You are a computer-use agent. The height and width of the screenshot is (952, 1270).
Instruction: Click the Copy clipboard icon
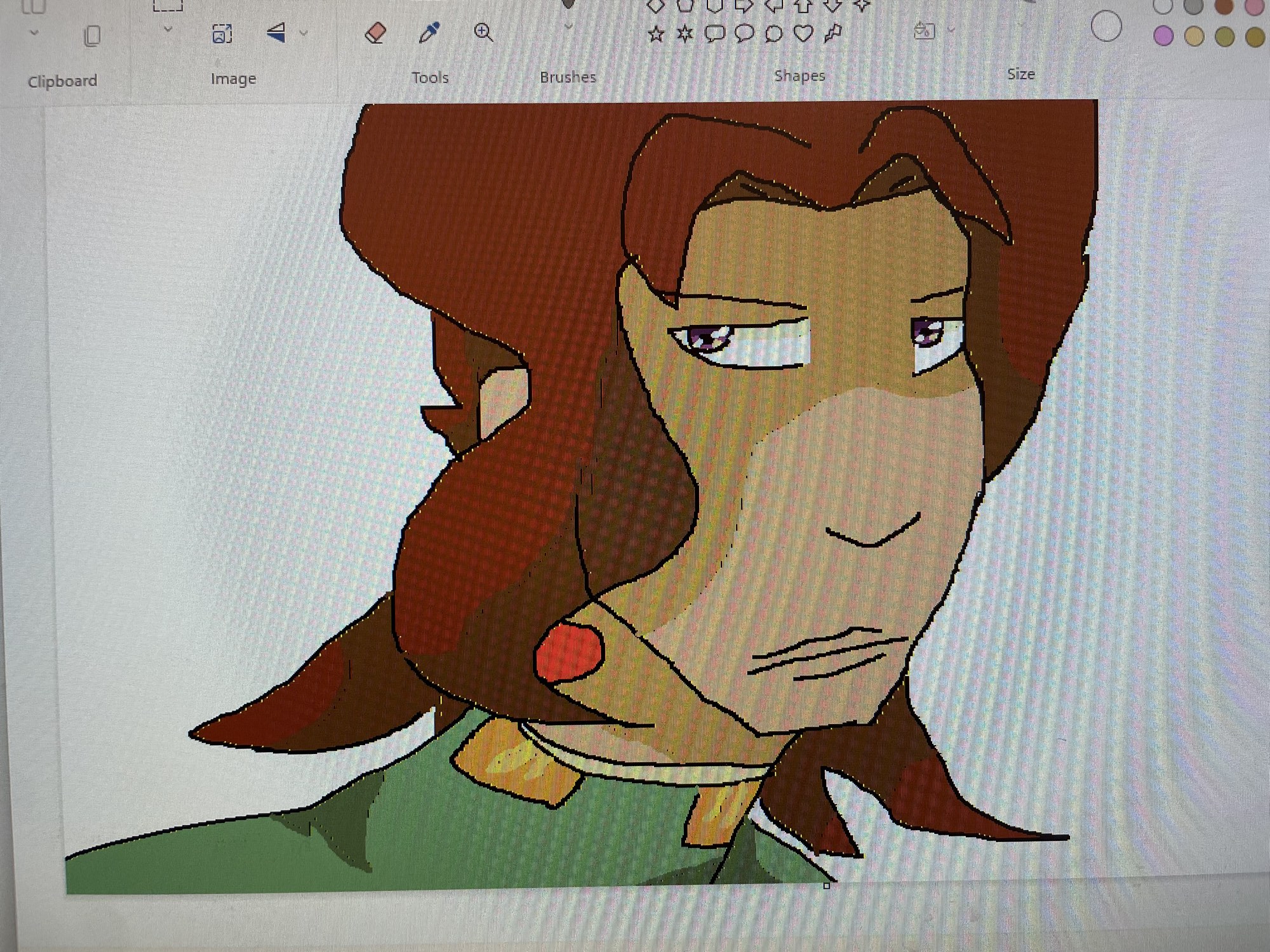pyautogui.click(x=92, y=36)
